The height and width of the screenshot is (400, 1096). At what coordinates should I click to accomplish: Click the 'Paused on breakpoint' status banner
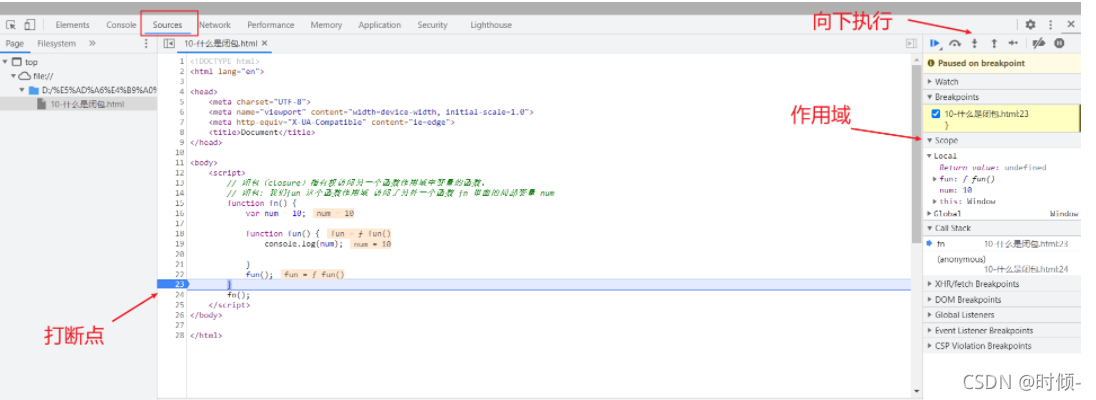(1002, 63)
